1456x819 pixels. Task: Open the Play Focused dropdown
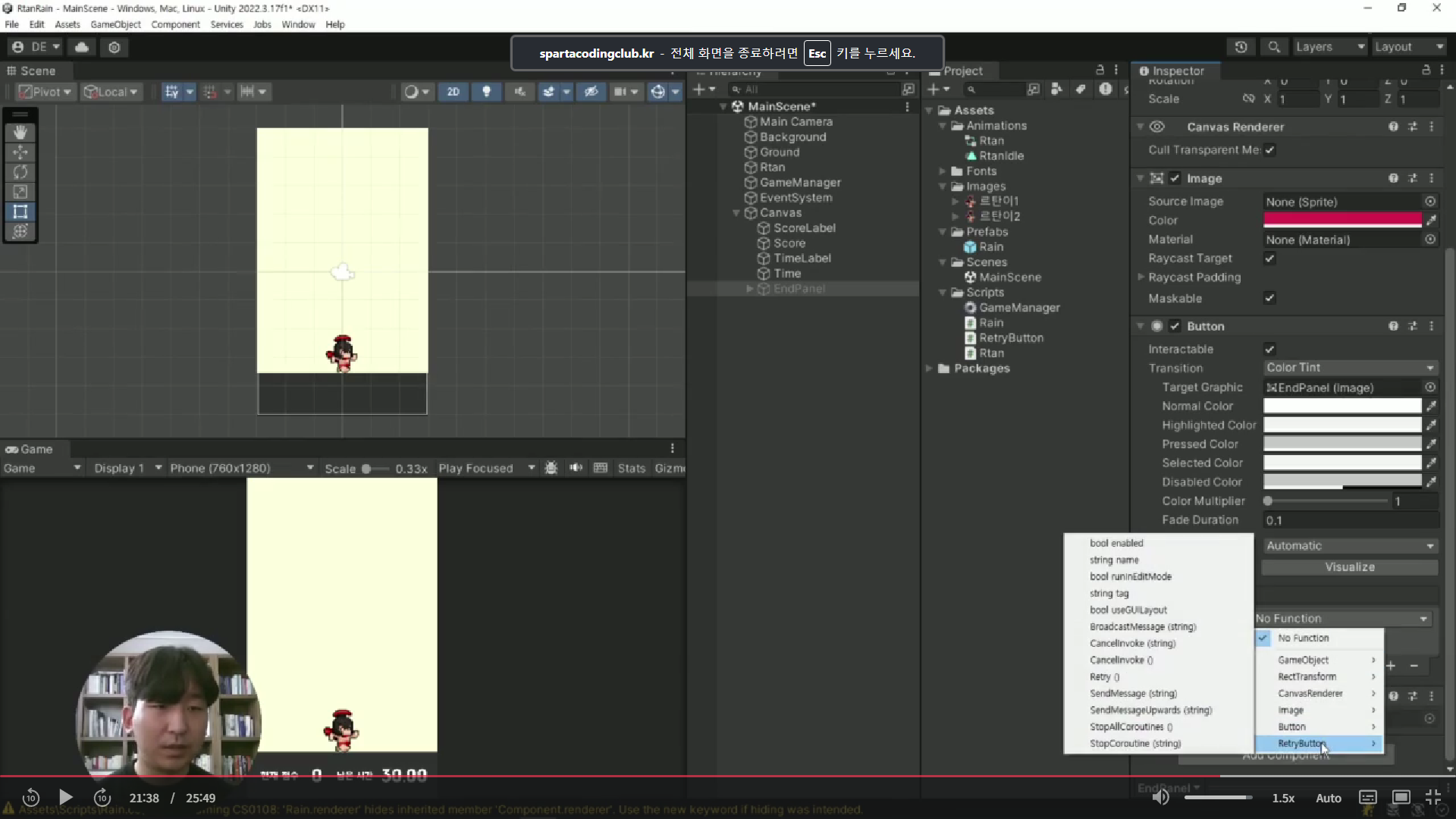point(487,468)
